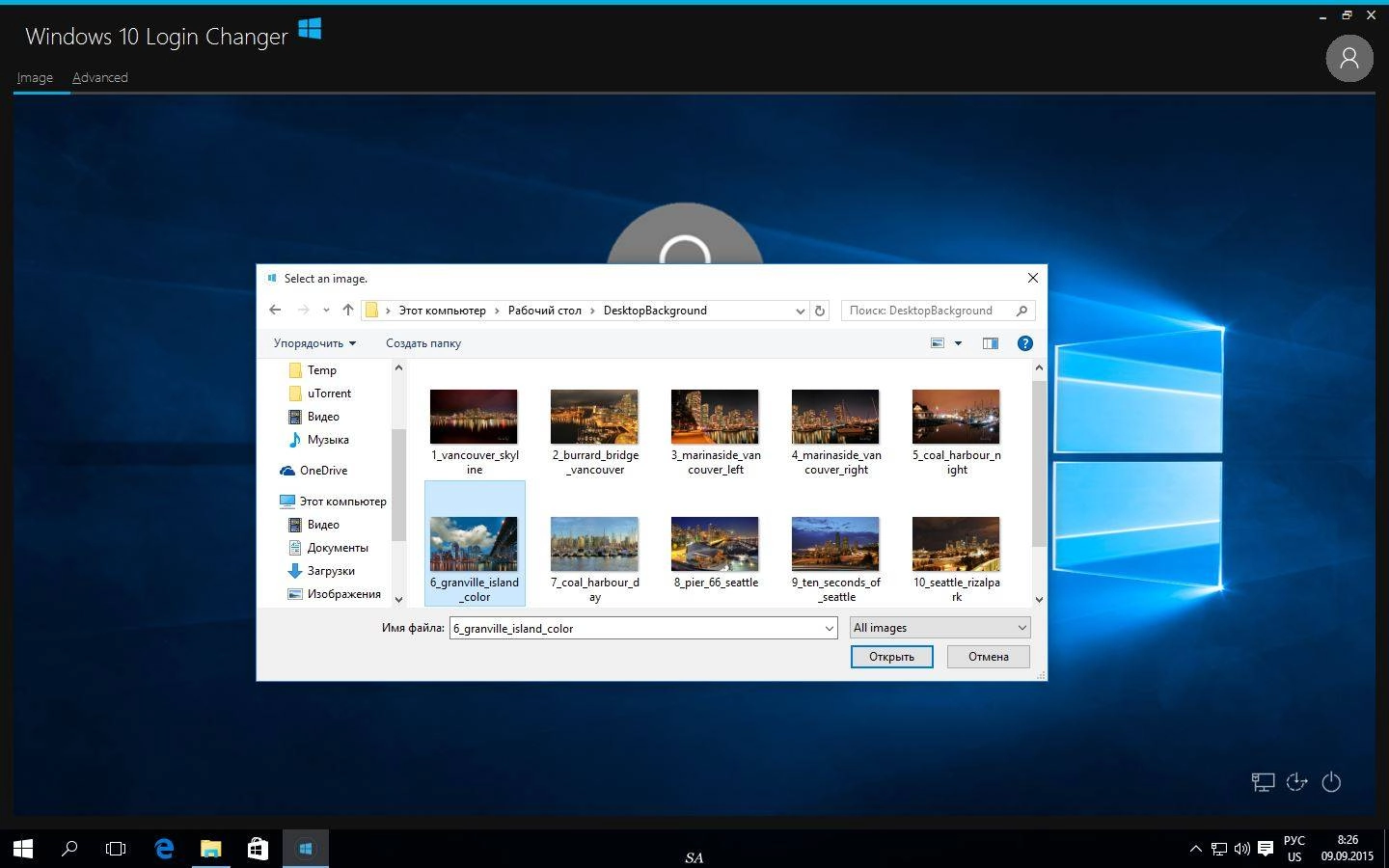Switch to the Advanced tab
This screenshot has width=1389, height=868.
tap(100, 77)
